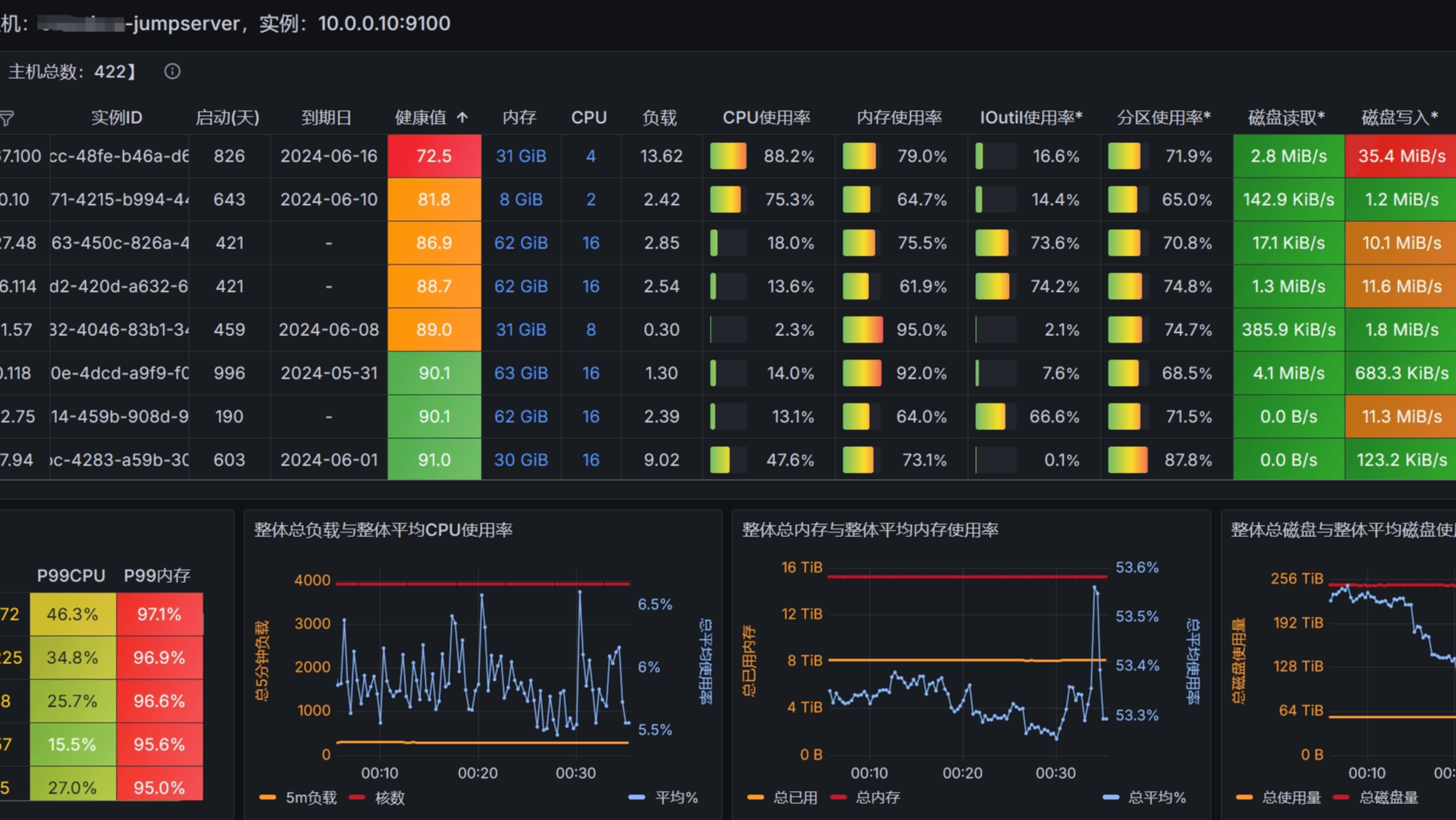This screenshot has width=1456, height=820.
Task: Select the orange 81.8 health value cell
Action: pyautogui.click(x=434, y=199)
